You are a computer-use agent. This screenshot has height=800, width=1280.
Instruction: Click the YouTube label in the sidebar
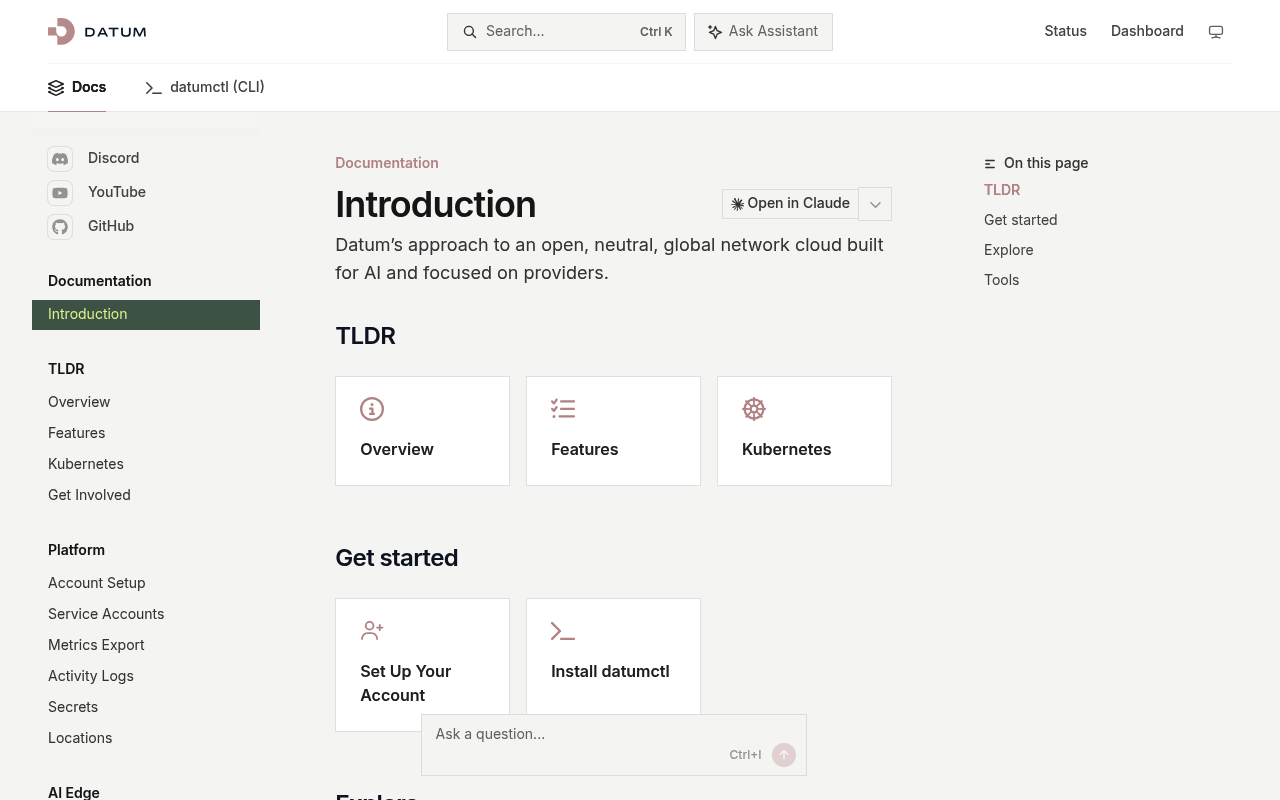point(117,192)
